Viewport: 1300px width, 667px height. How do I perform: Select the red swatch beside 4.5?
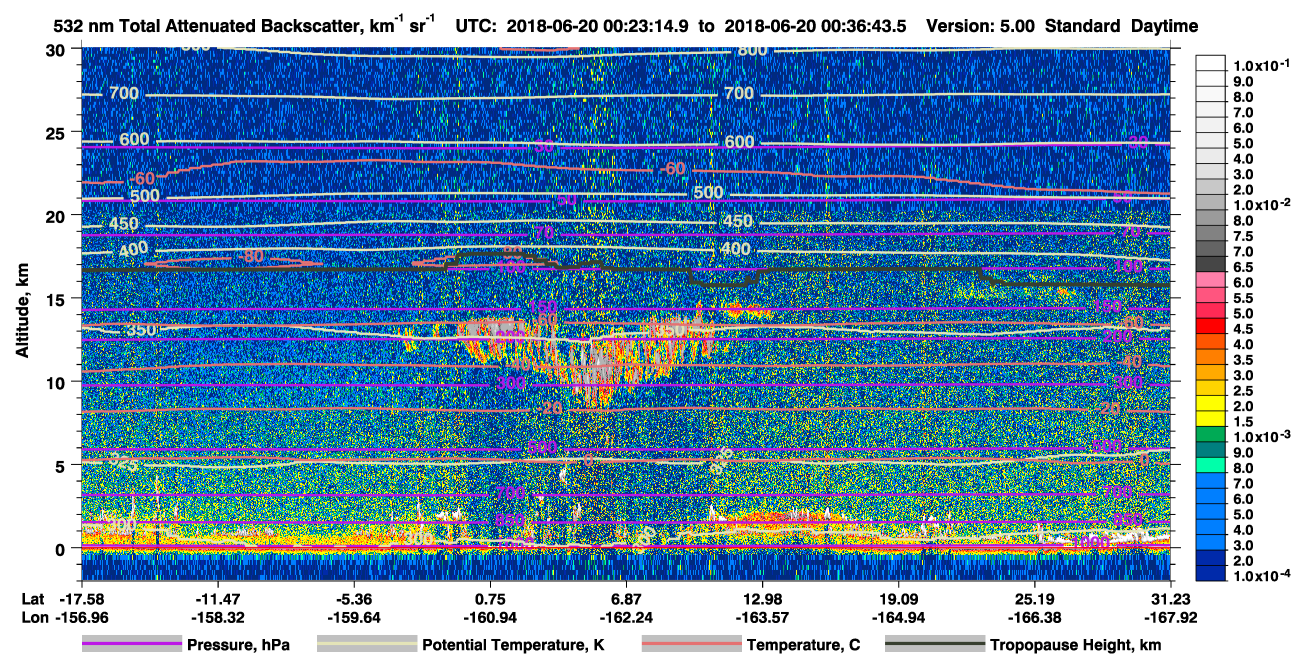(1213, 328)
